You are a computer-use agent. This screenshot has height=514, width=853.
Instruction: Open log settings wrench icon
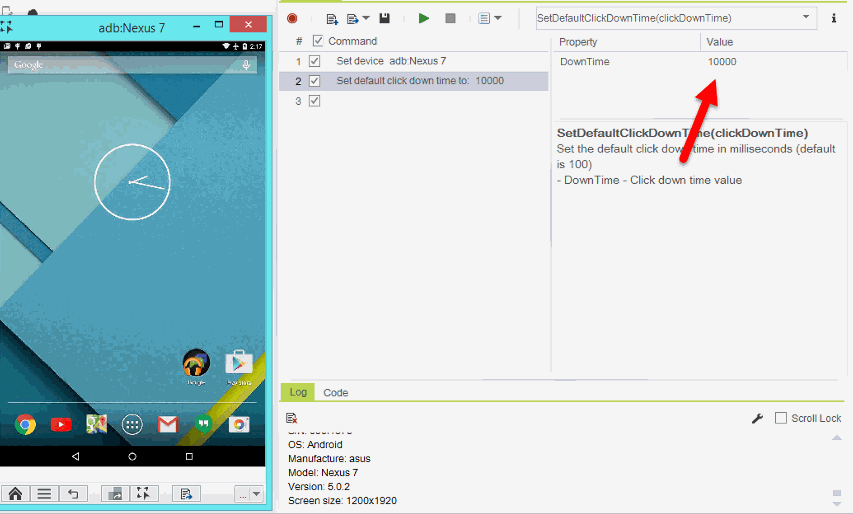tap(757, 418)
